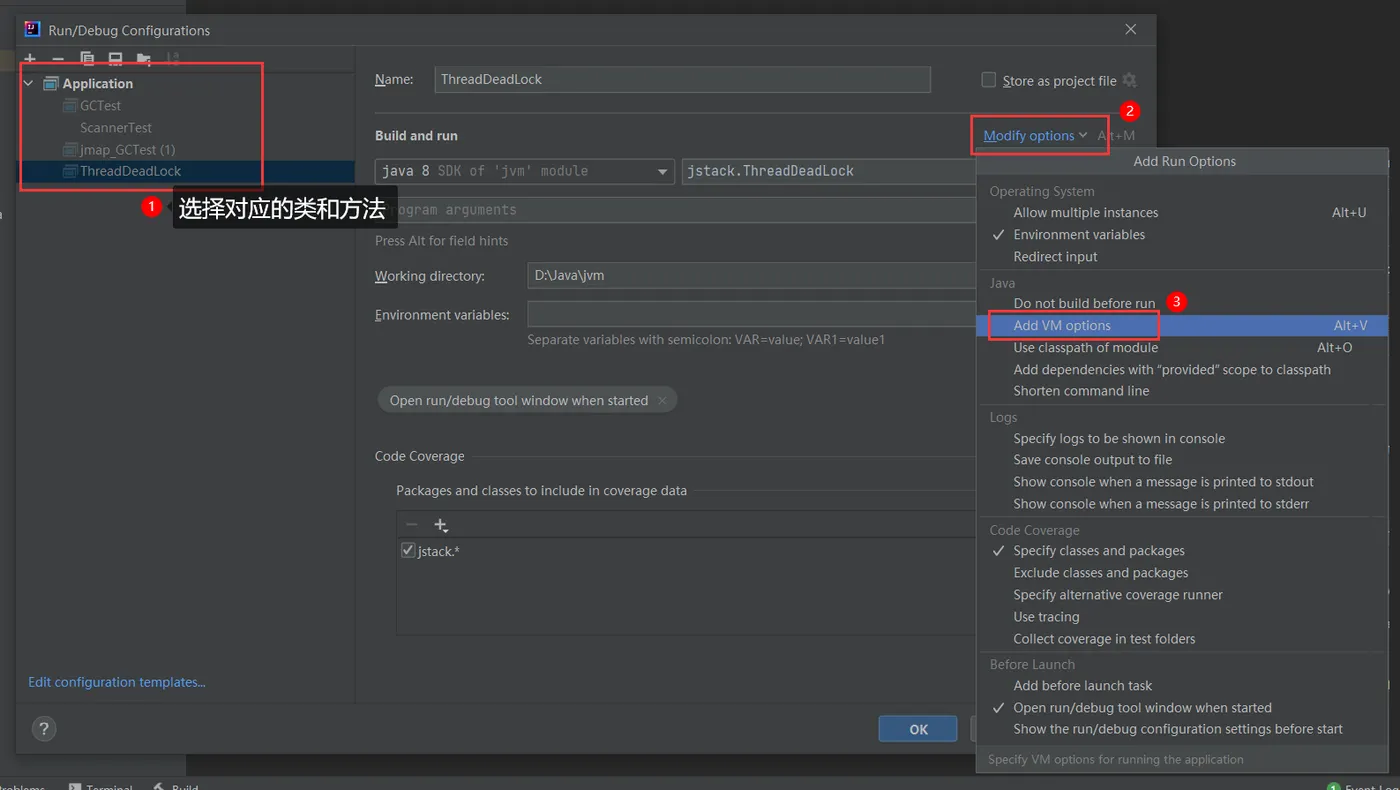Create new folder icon in configurations toolbar
The height and width of the screenshot is (790, 1400).
tap(144, 59)
